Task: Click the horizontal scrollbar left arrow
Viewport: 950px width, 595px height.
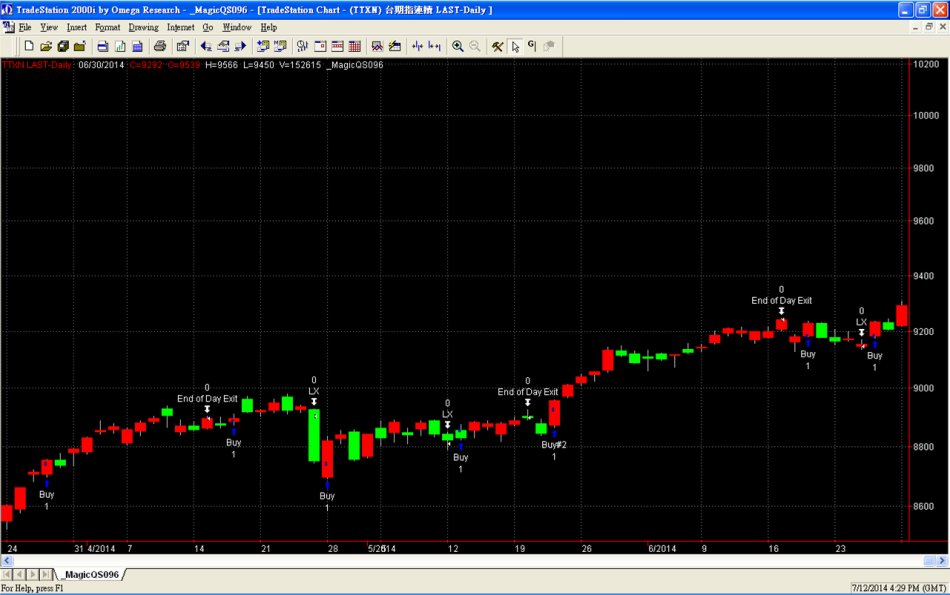Action: 6,563
